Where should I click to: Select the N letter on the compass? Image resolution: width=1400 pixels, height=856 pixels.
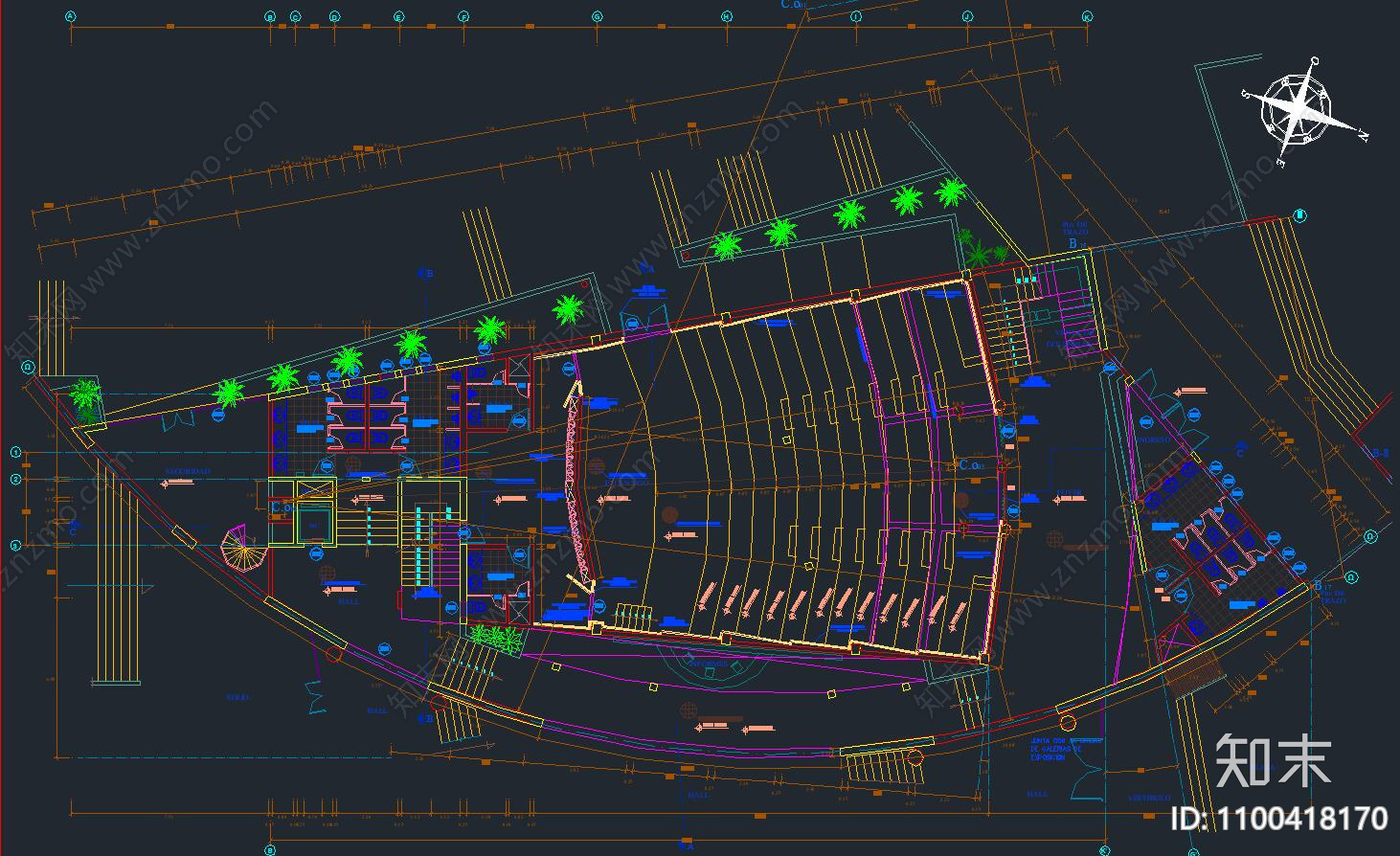1363,137
